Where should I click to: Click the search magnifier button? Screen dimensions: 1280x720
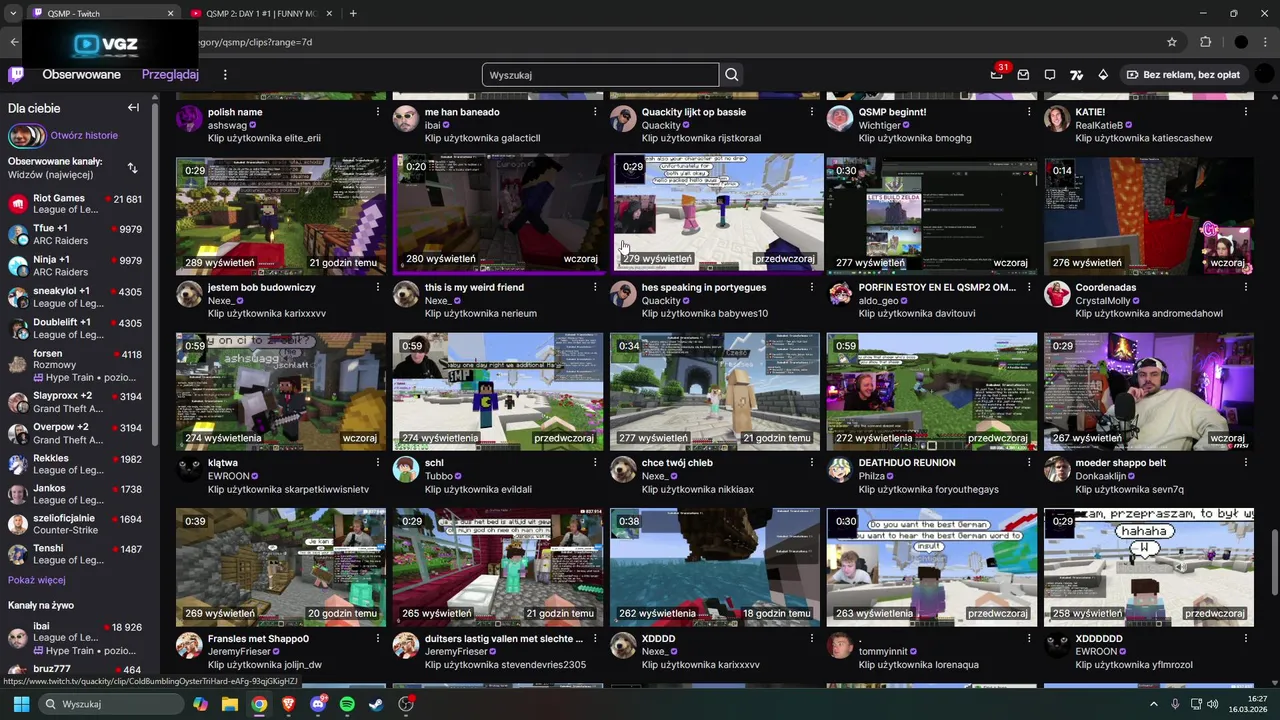(732, 75)
